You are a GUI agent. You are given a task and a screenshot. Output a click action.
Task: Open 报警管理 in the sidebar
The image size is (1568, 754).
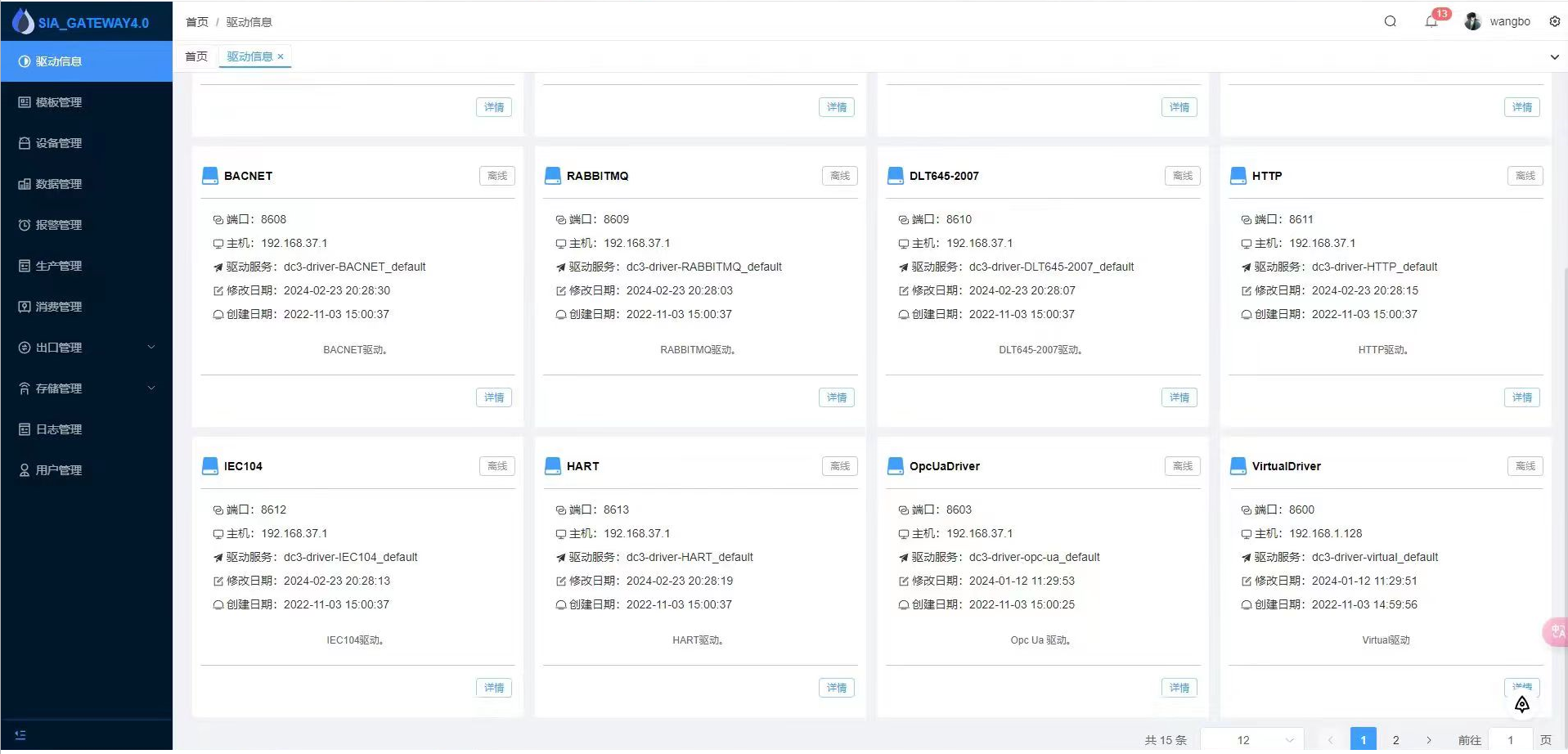(x=59, y=225)
